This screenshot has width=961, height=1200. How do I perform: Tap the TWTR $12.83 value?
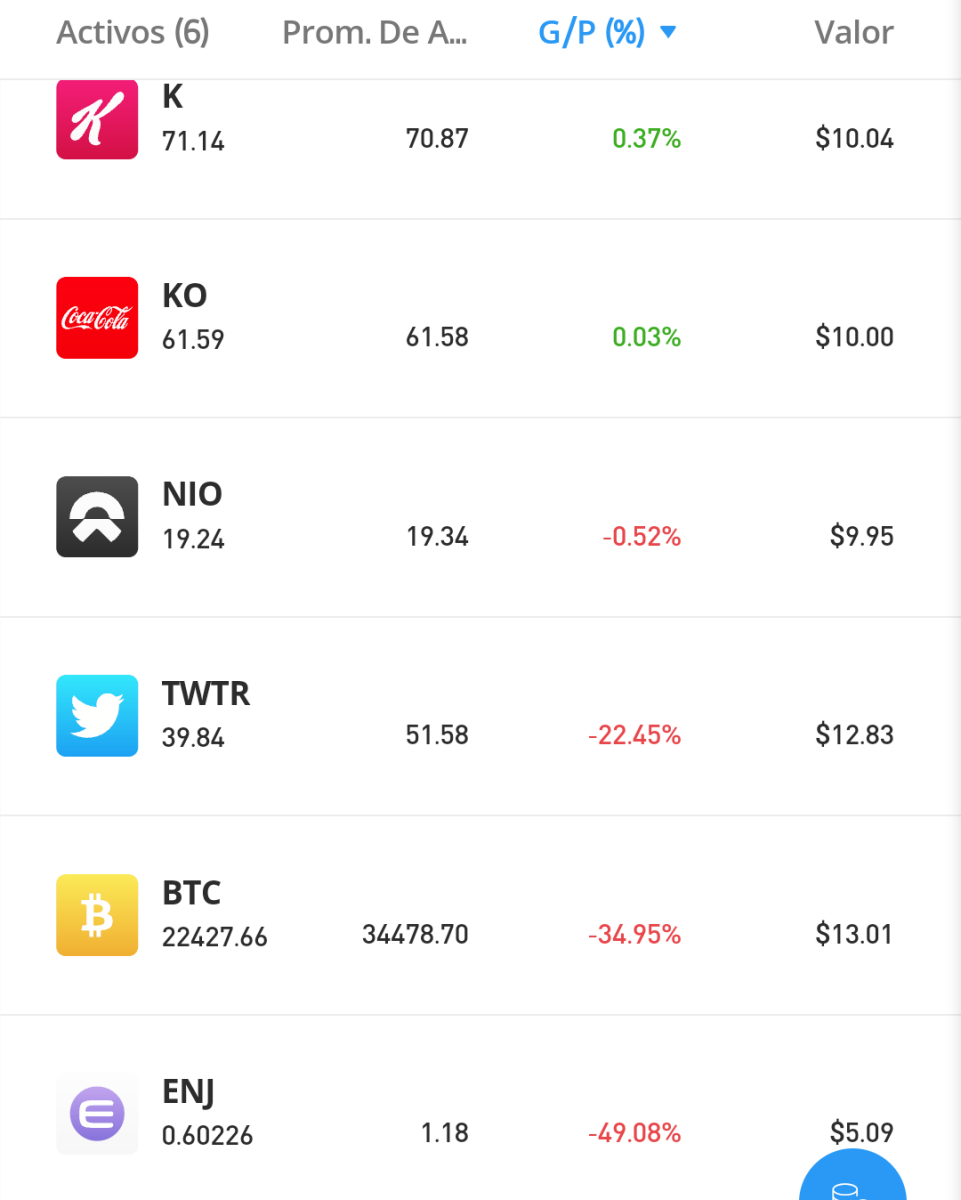(855, 735)
